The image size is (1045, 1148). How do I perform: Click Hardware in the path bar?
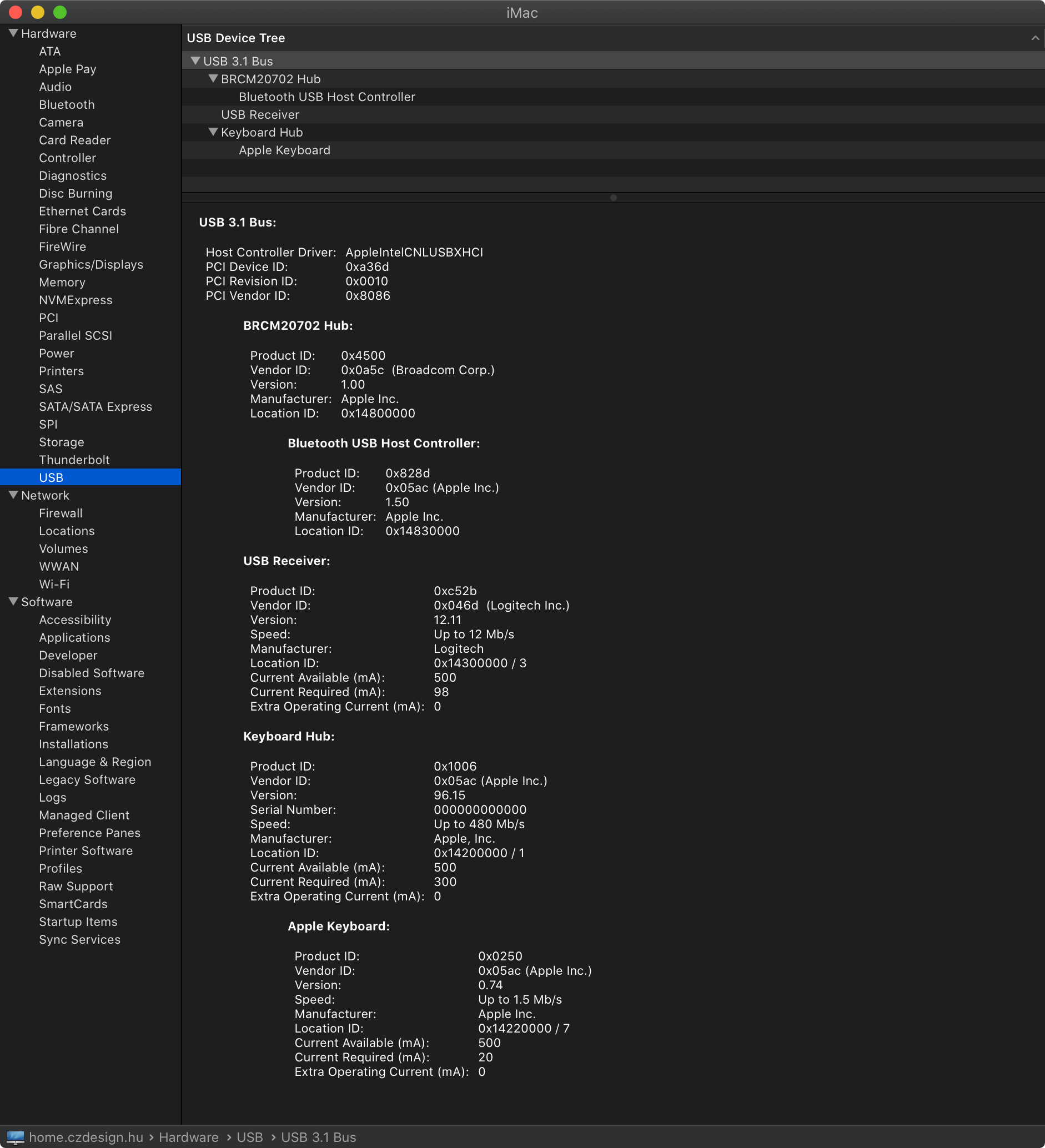(x=188, y=1137)
